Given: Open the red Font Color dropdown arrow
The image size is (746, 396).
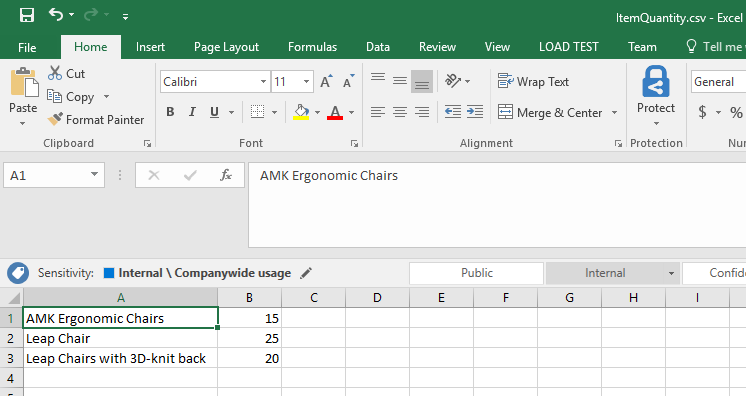Looking at the screenshot, I should point(352,113).
